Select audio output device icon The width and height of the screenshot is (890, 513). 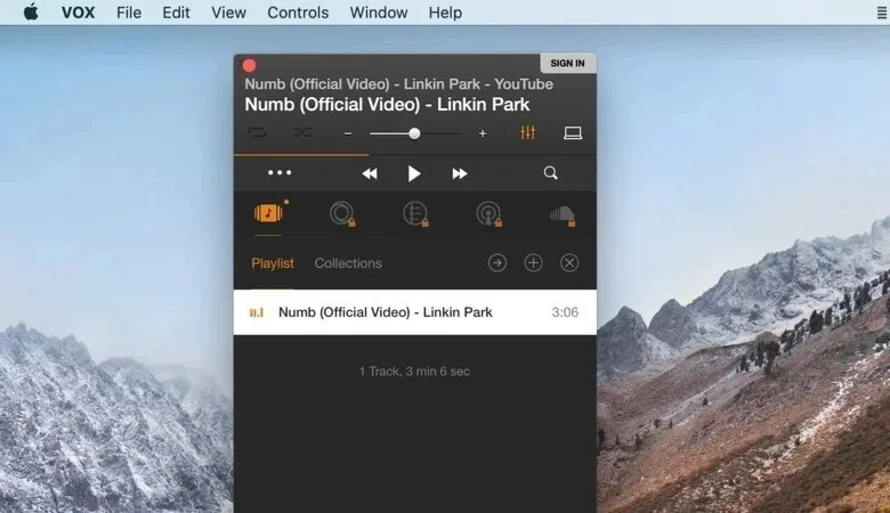point(573,133)
